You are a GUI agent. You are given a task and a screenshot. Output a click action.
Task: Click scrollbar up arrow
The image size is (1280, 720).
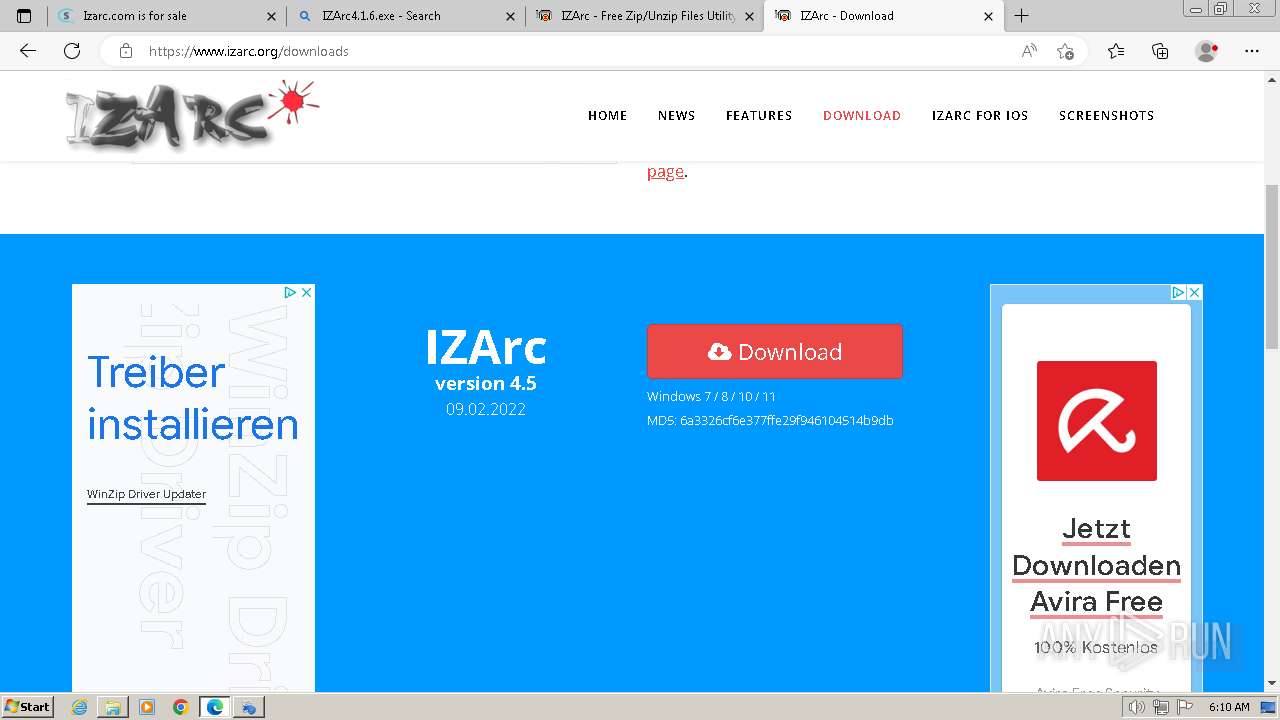point(1272,79)
